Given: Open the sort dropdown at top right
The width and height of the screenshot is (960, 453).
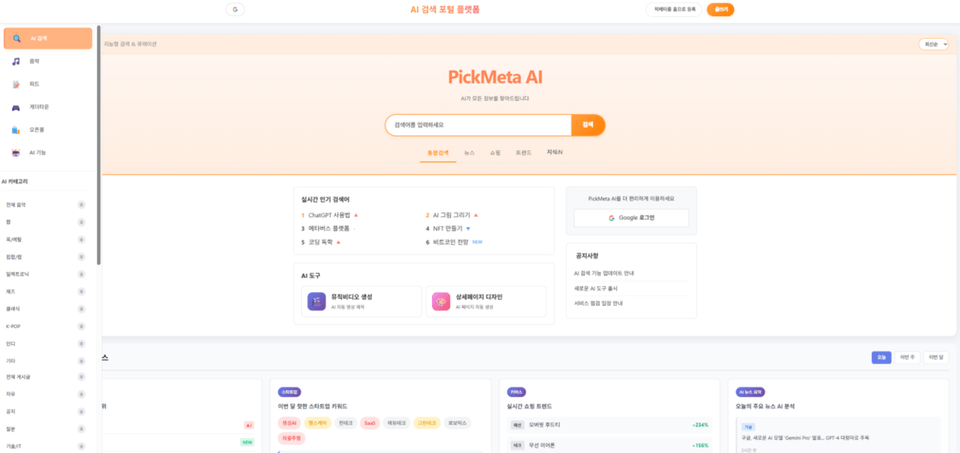Looking at the screenshot, I should [933, 44].
